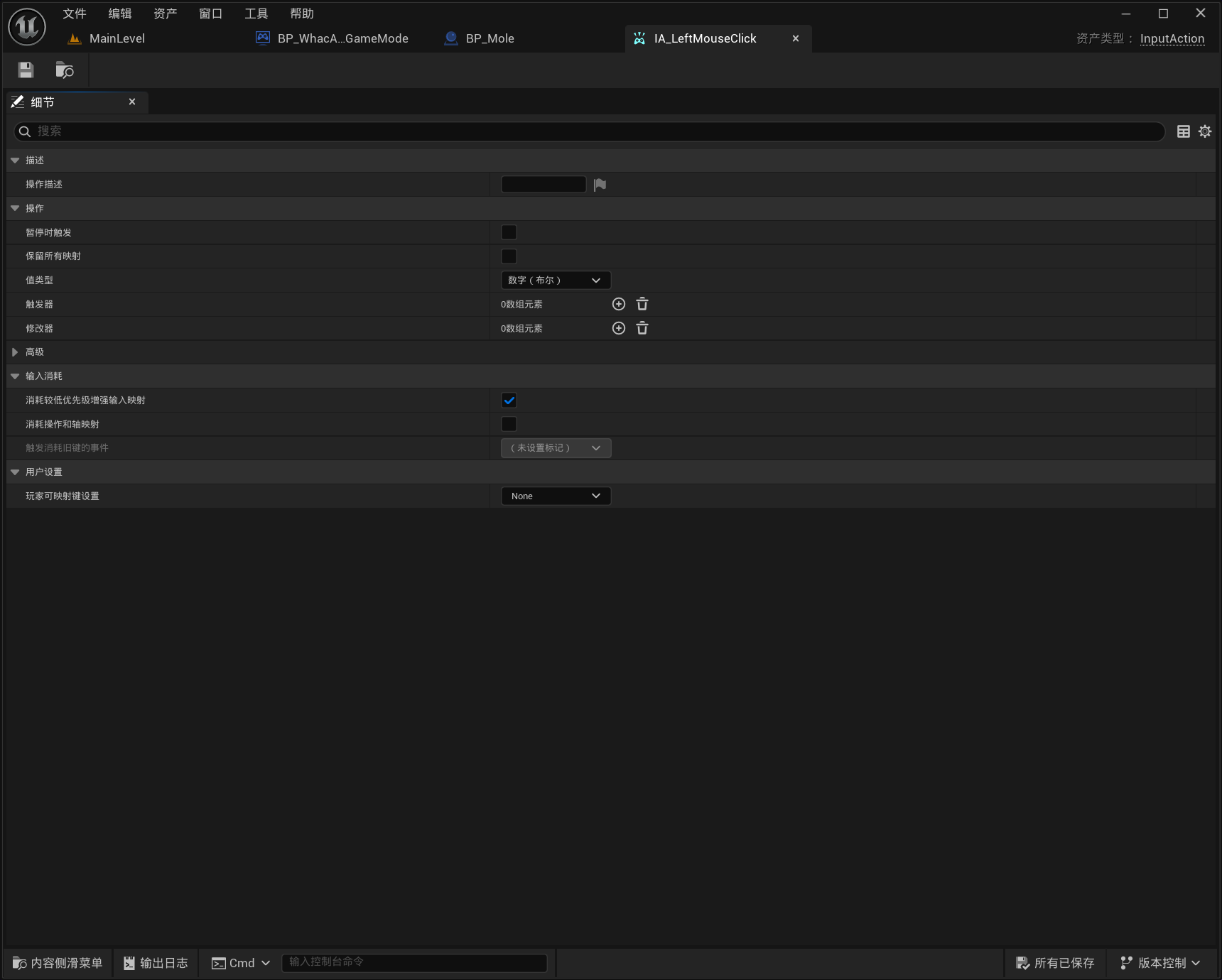
Task: Click 所有已保存 status button
Action: (1055, 963)
